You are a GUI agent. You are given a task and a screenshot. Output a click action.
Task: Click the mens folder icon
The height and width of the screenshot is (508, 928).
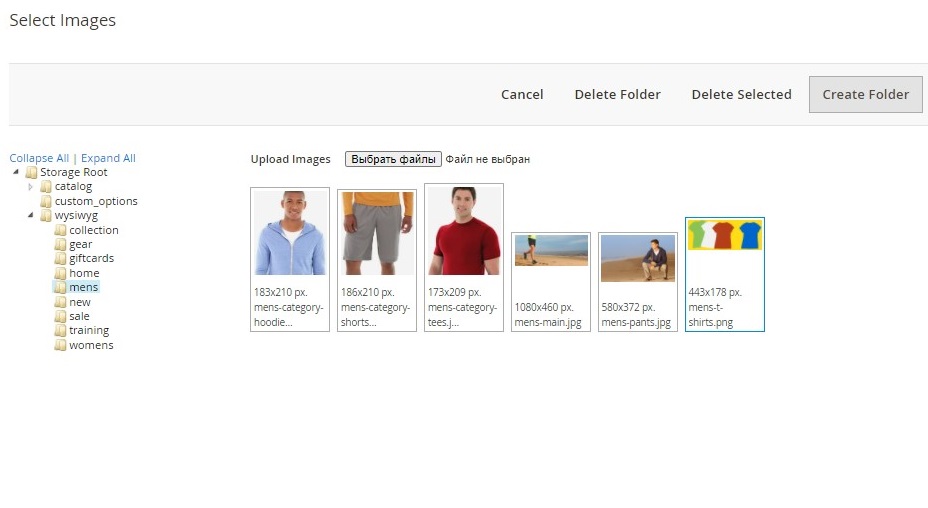[x=60, y=287]
